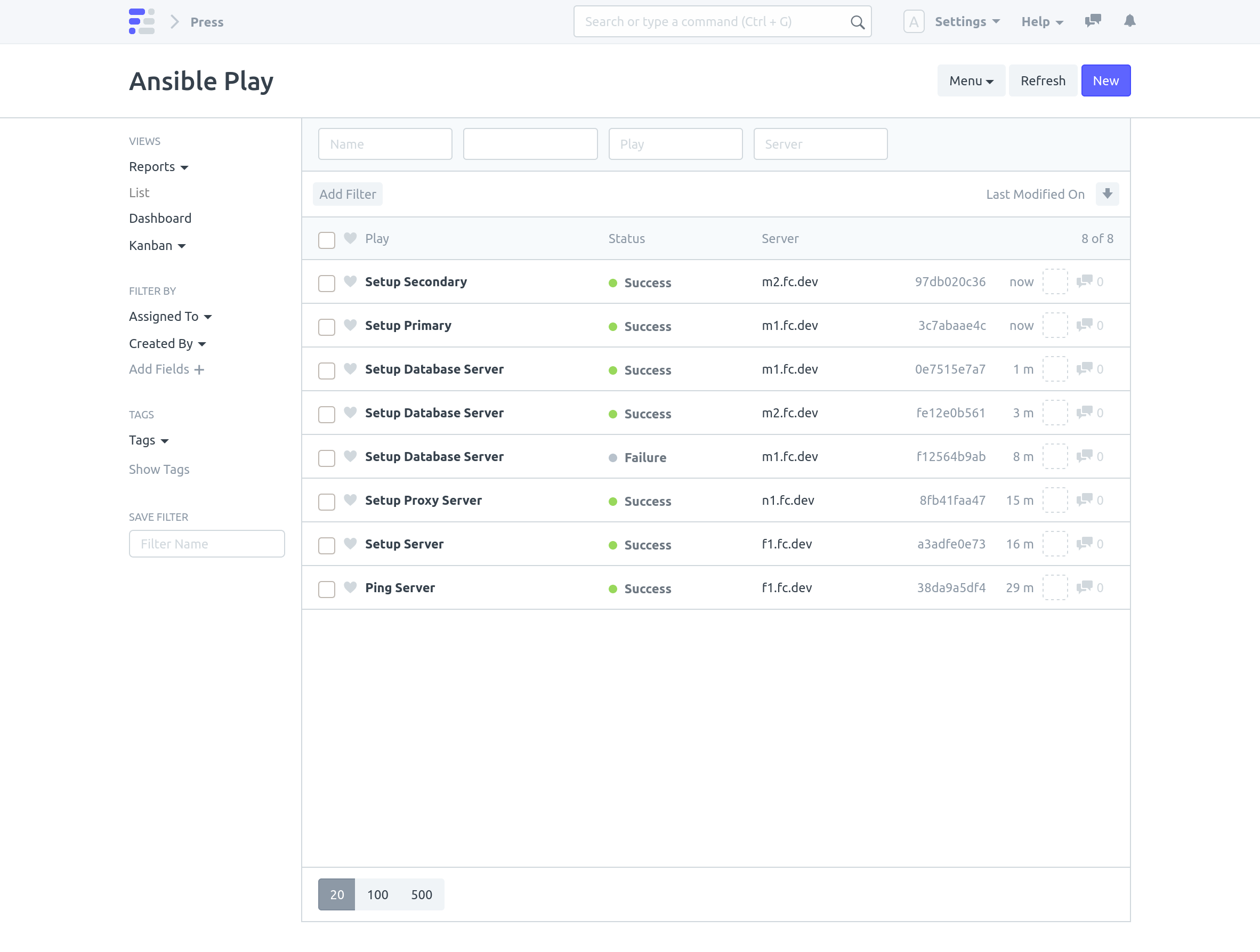
Task: Open comments on the Ping Server row
Action: (x=1086, y=587)
